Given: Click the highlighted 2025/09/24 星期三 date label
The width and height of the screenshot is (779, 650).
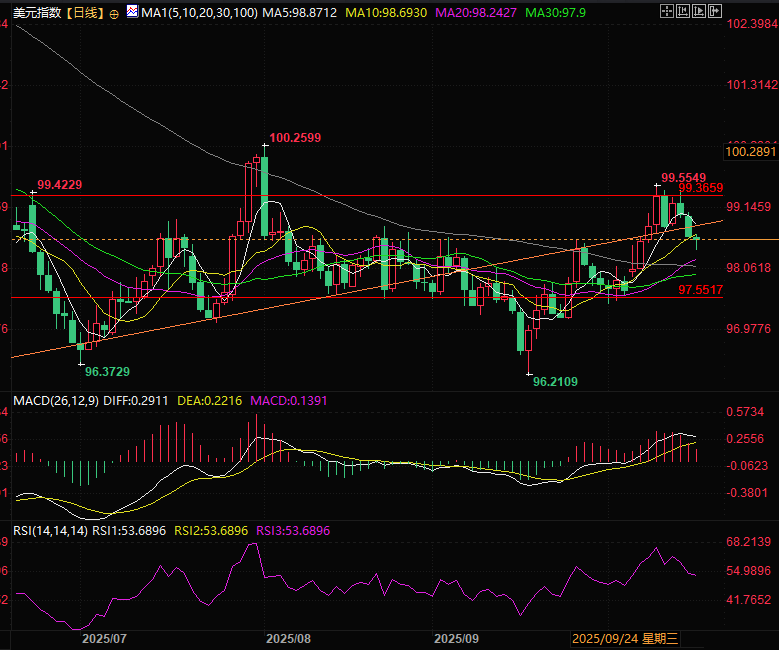Looking at the screenshot, I should (x=624, y=637).
